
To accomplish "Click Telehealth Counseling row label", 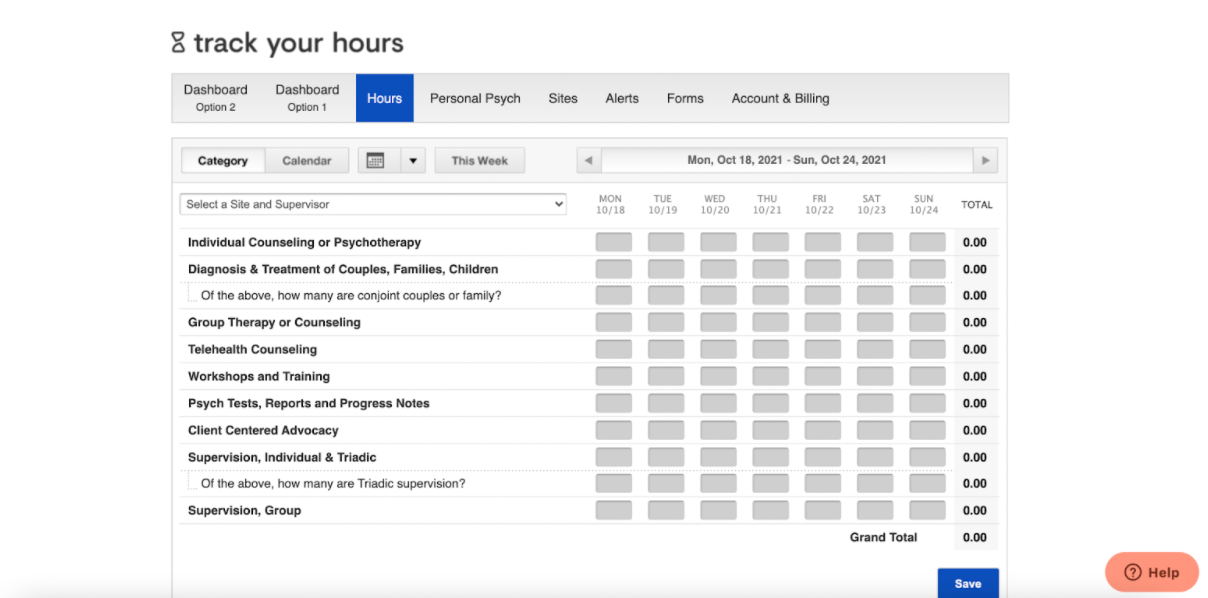I will coord(252,349).
